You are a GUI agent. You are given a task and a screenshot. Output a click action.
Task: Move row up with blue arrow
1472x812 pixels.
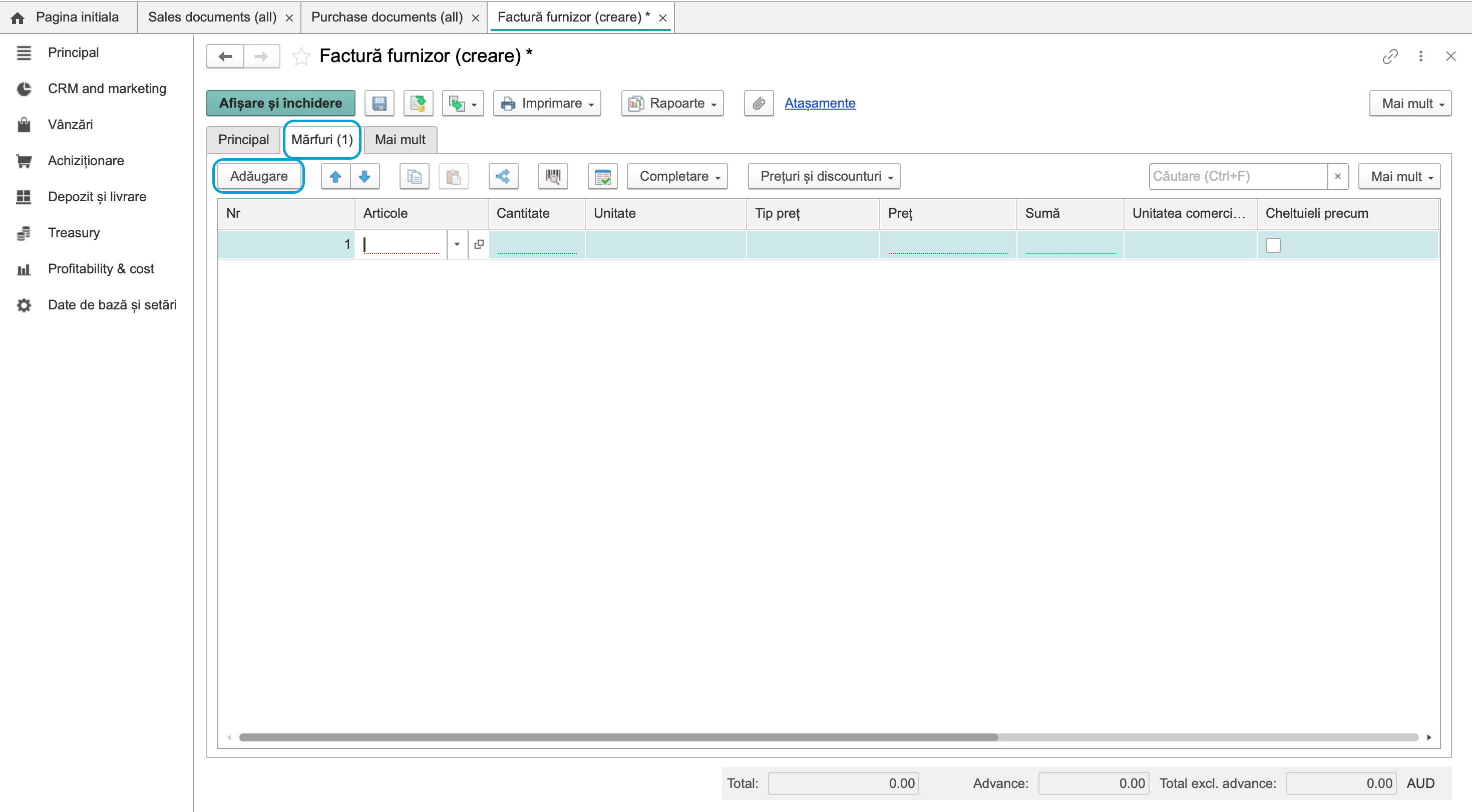pos(335,177)
